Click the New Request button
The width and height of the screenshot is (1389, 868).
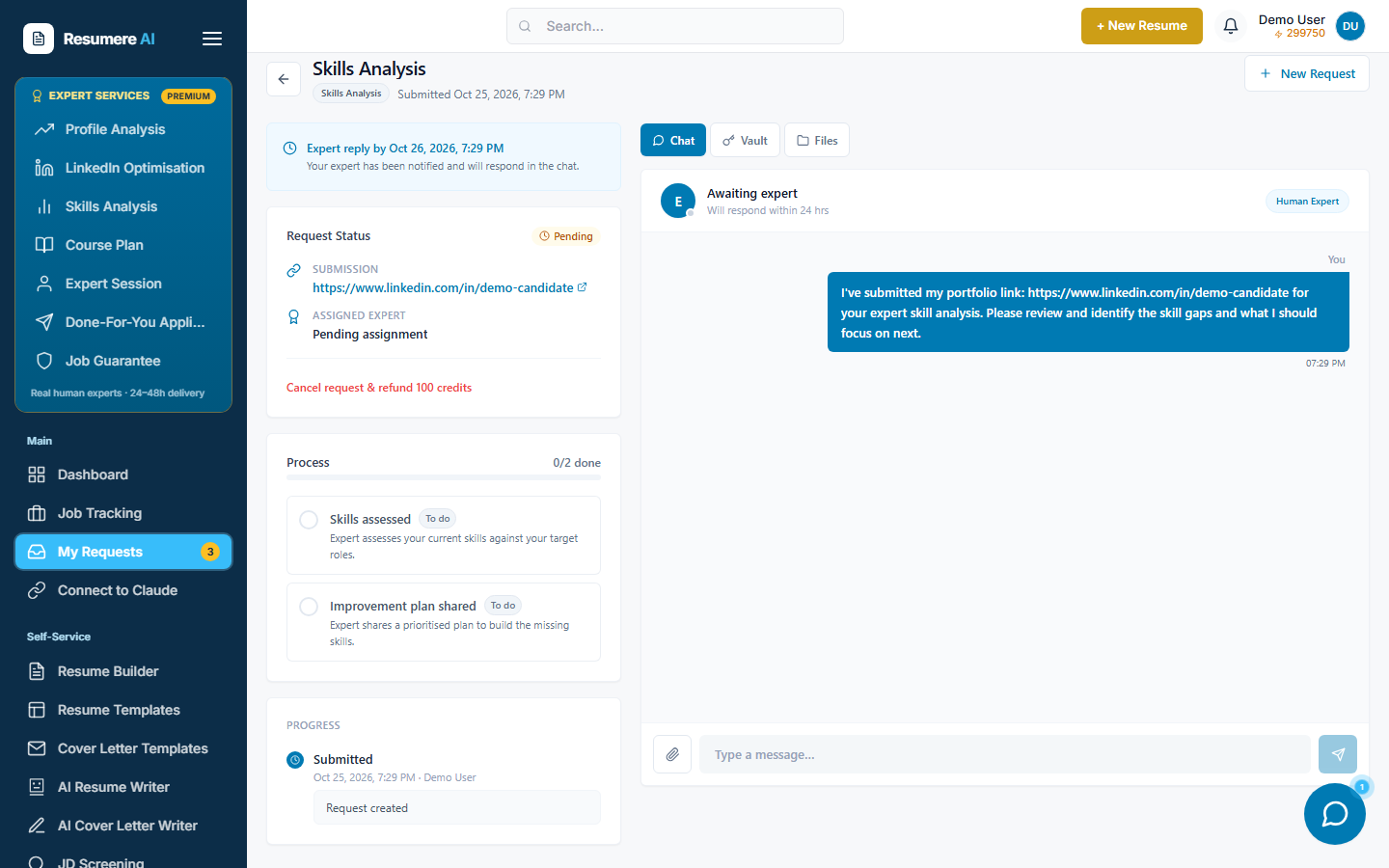pos(1307,73)
